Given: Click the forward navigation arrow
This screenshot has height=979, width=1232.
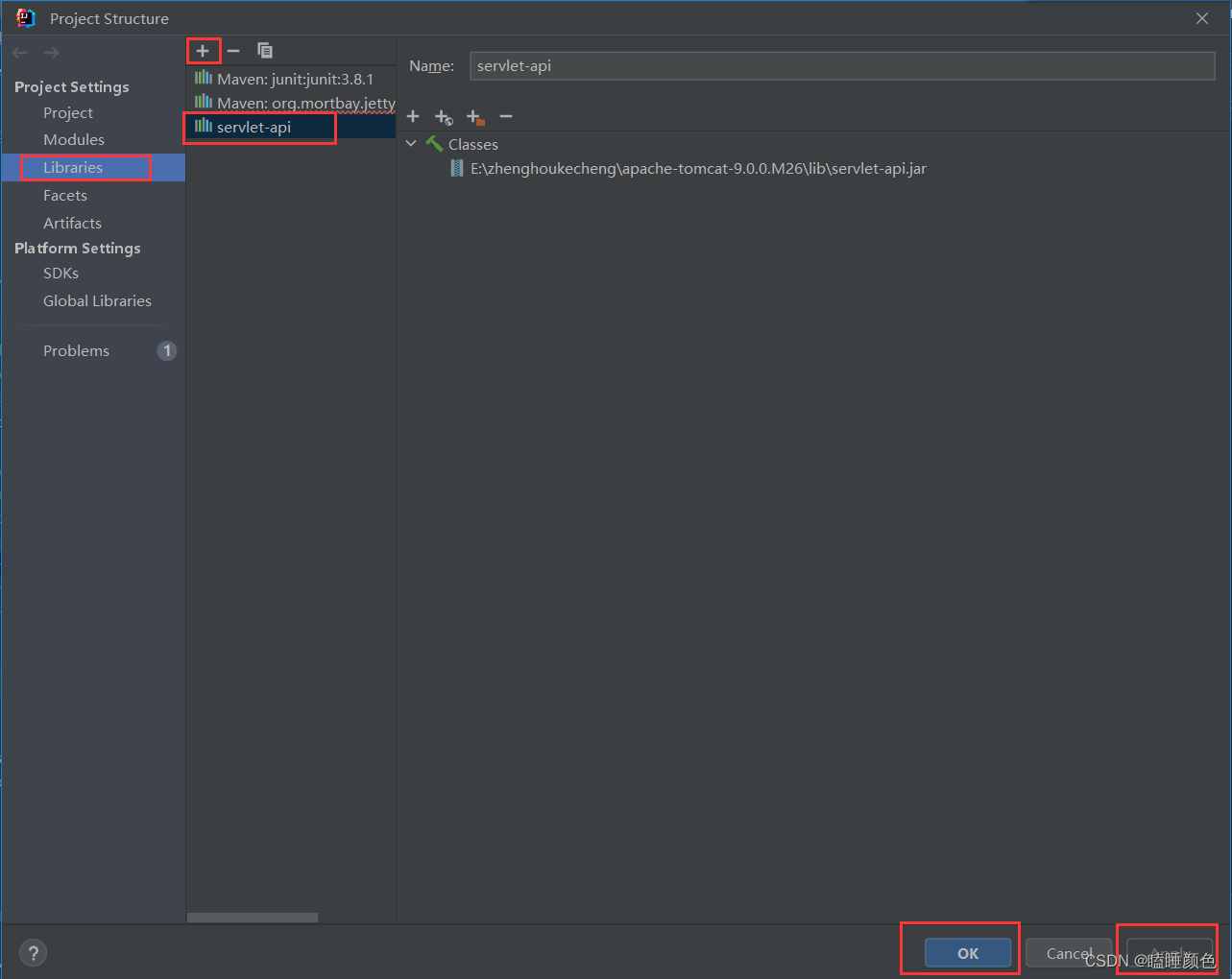Looking at the screenshot, I should pyautogui.click(x=50, y=52).
